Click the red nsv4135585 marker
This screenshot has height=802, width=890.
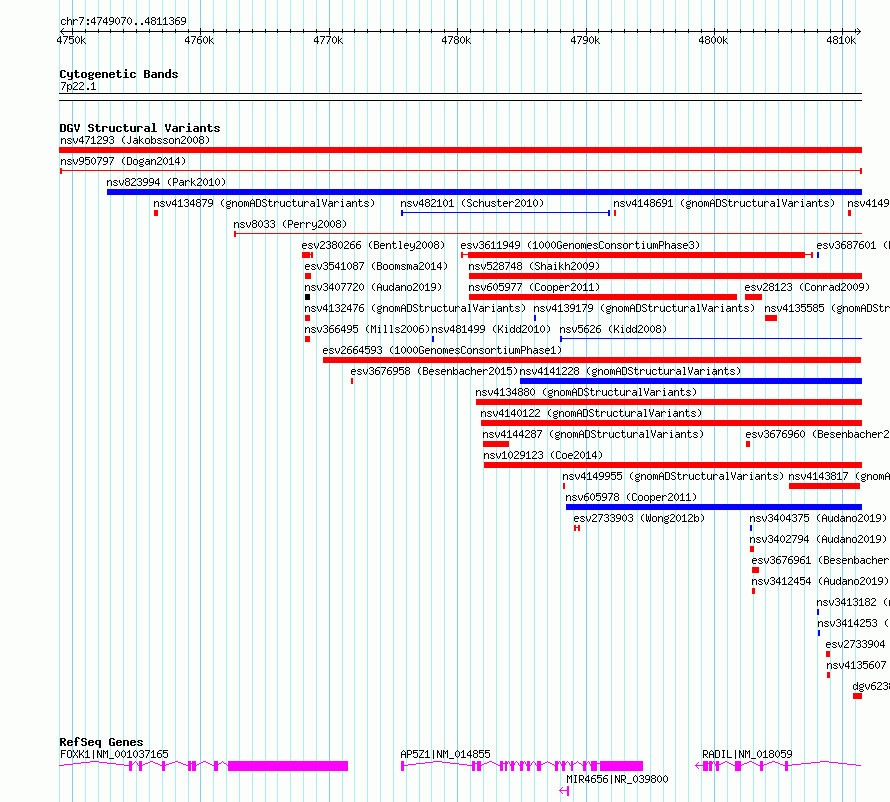771,318
